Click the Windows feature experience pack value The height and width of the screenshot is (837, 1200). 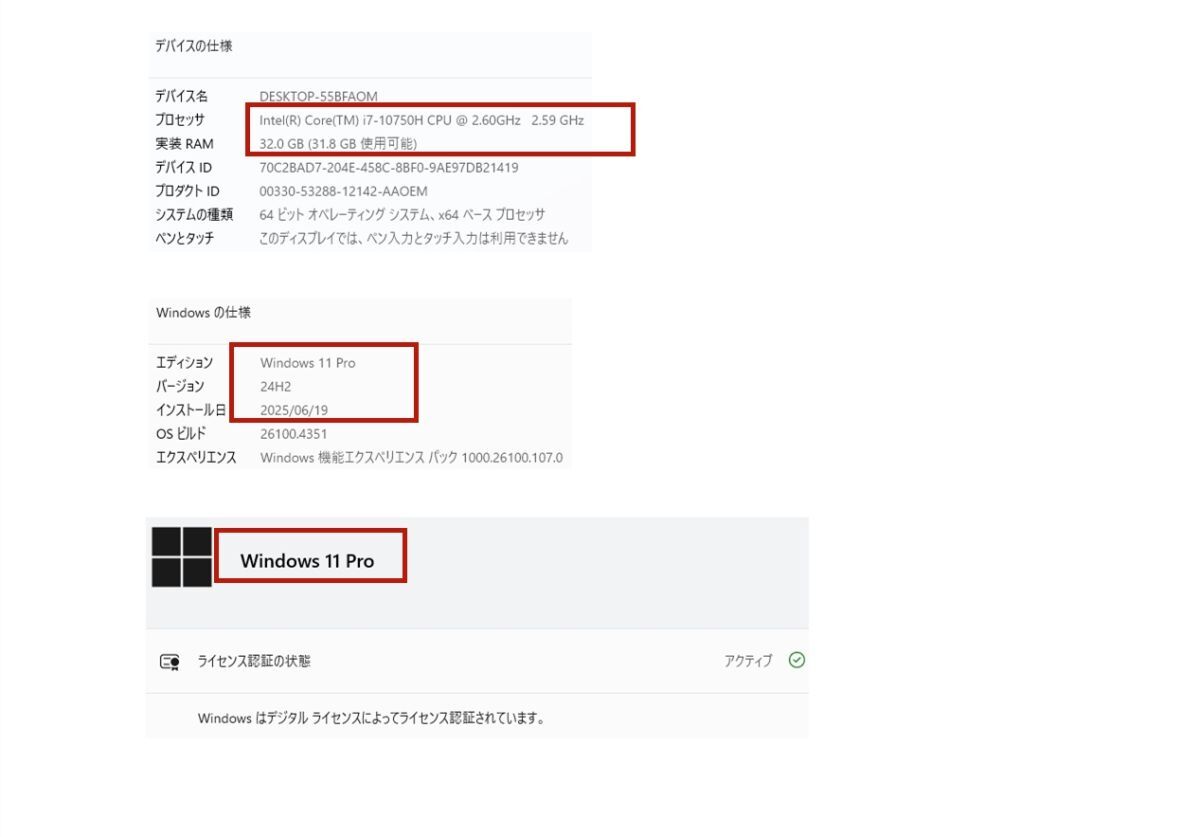(x=411, y=458)
